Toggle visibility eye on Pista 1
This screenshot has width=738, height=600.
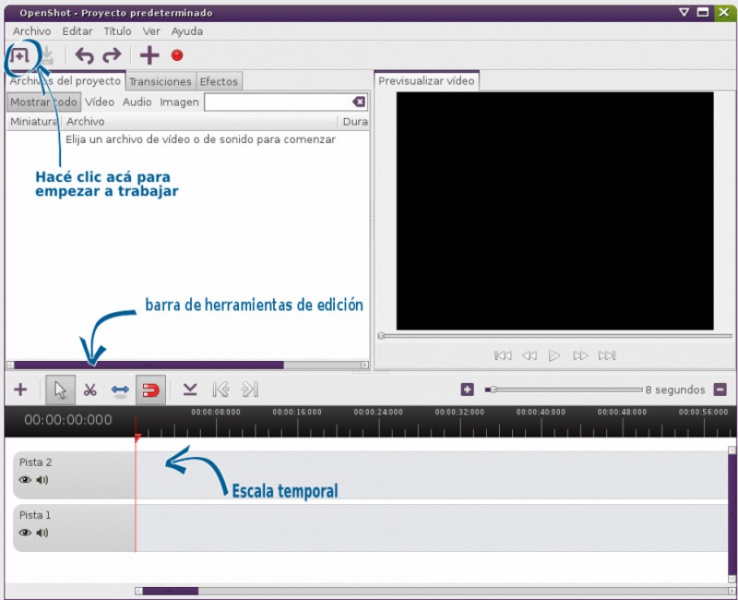click(25, 533)
